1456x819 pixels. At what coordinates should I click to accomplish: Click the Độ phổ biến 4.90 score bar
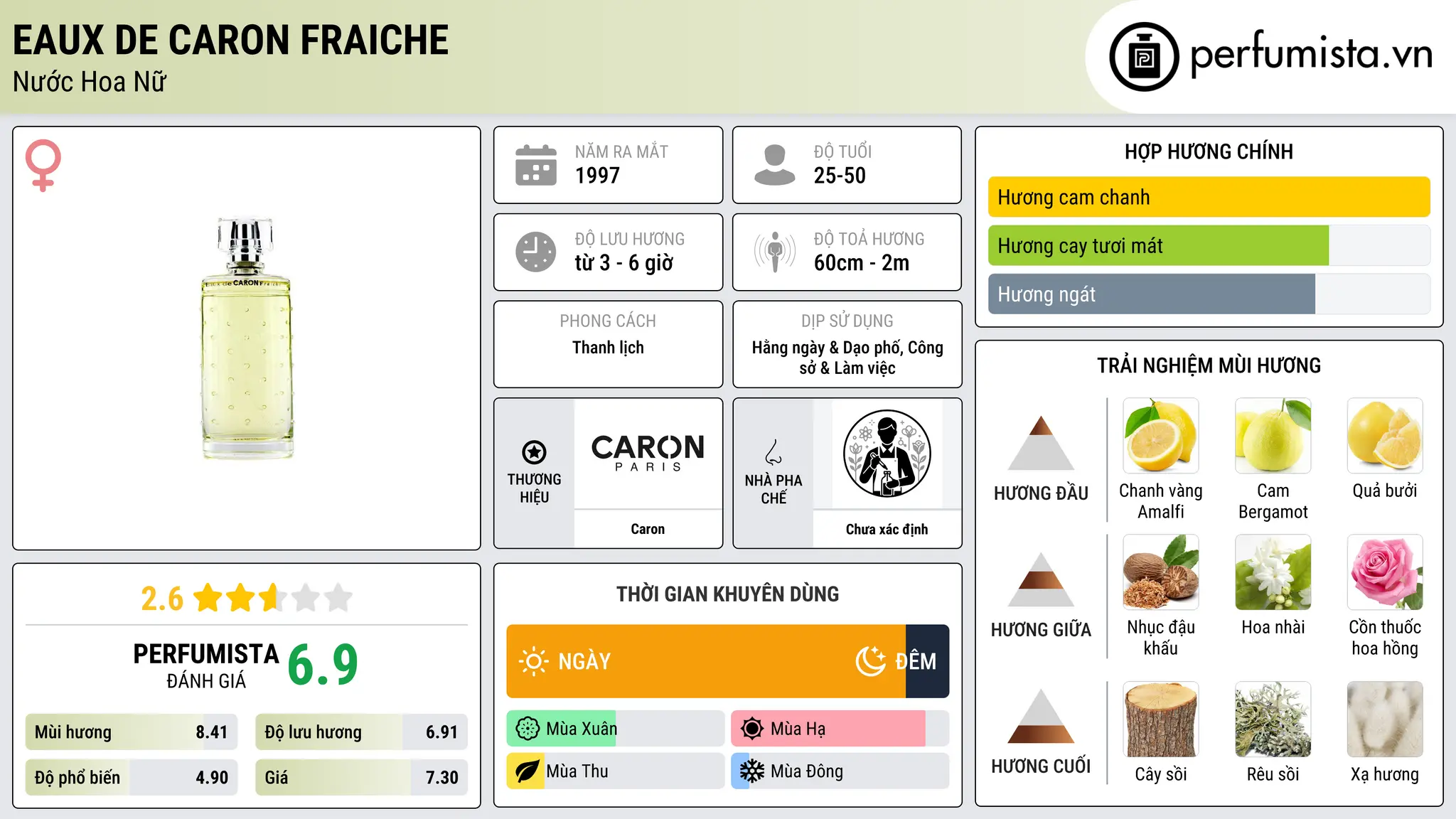coord(132,777)
